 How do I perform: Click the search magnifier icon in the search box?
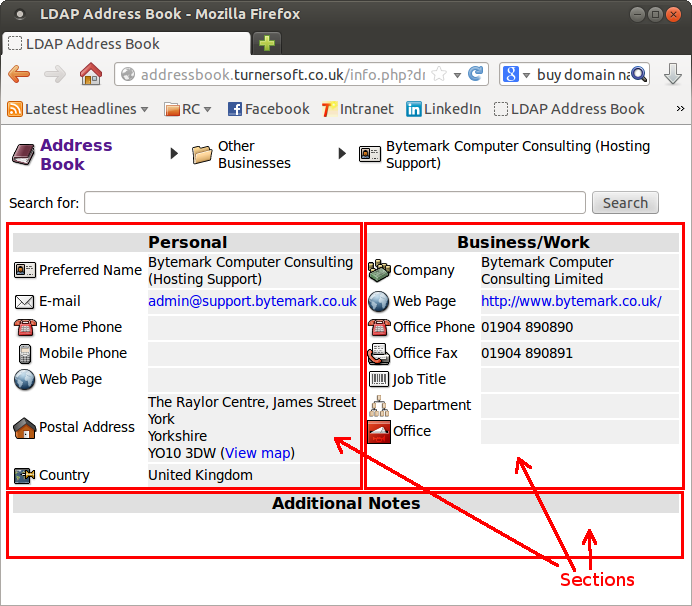point(639,74)
